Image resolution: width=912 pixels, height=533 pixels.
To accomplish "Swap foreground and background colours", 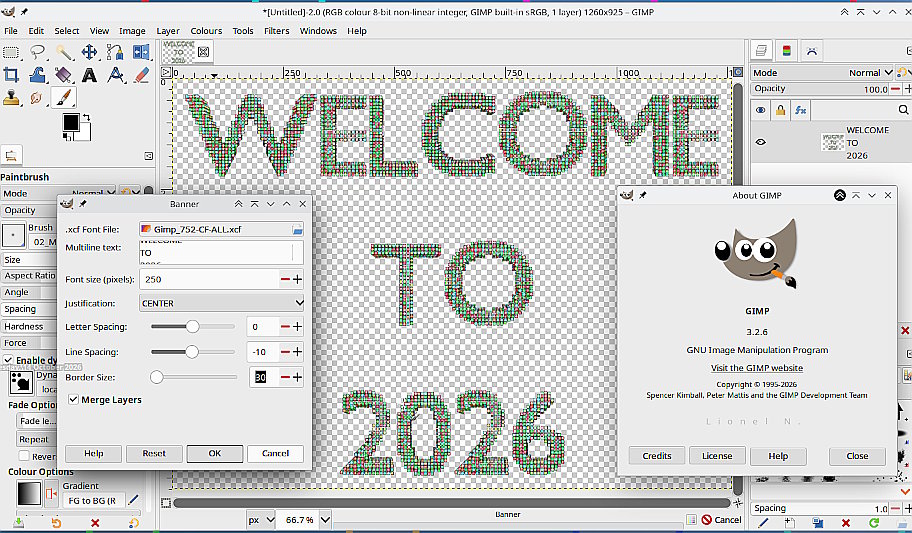I will 86,118.
